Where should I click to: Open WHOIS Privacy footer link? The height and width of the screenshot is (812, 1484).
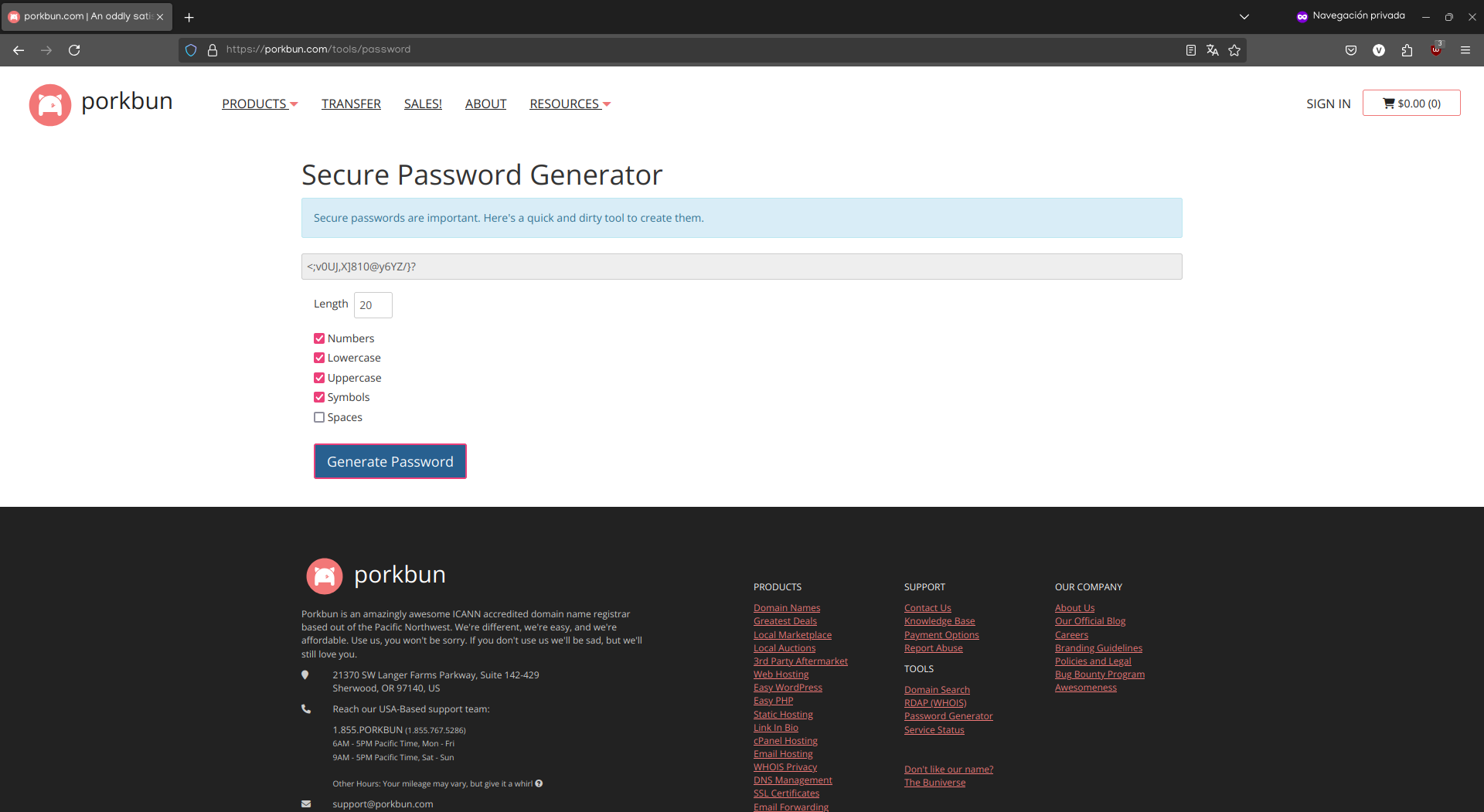coord(785,767)
